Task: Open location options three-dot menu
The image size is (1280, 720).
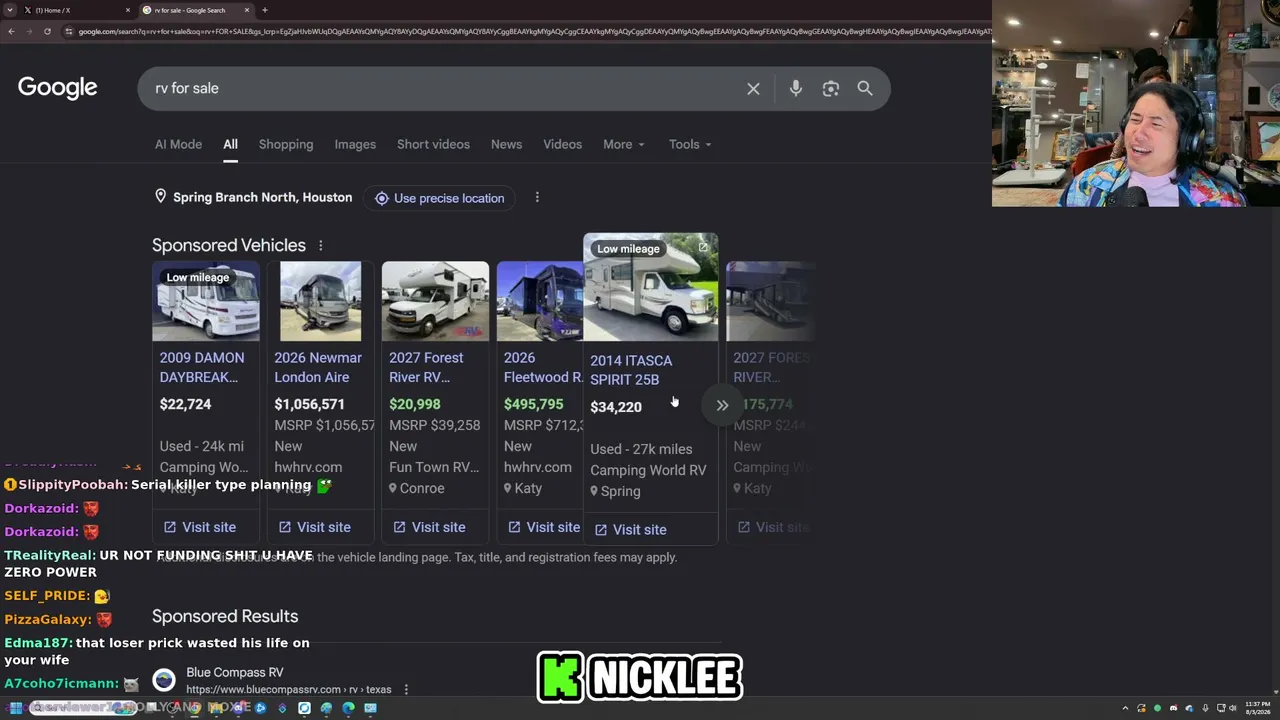Action: [537, 197]
